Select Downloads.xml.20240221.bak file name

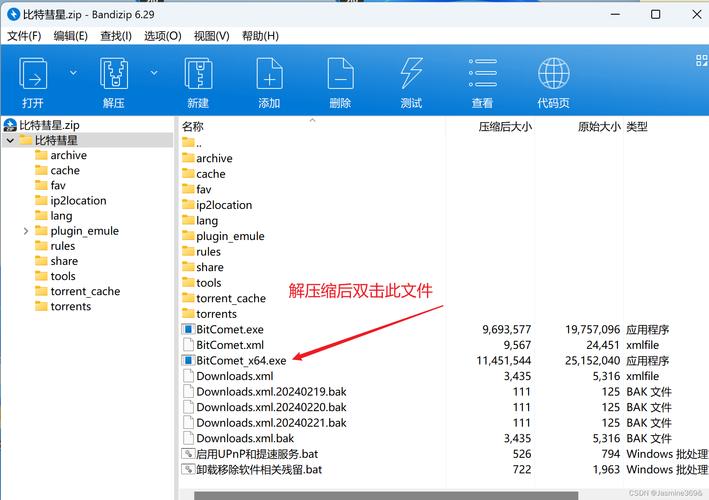click(x=271, y=423)
